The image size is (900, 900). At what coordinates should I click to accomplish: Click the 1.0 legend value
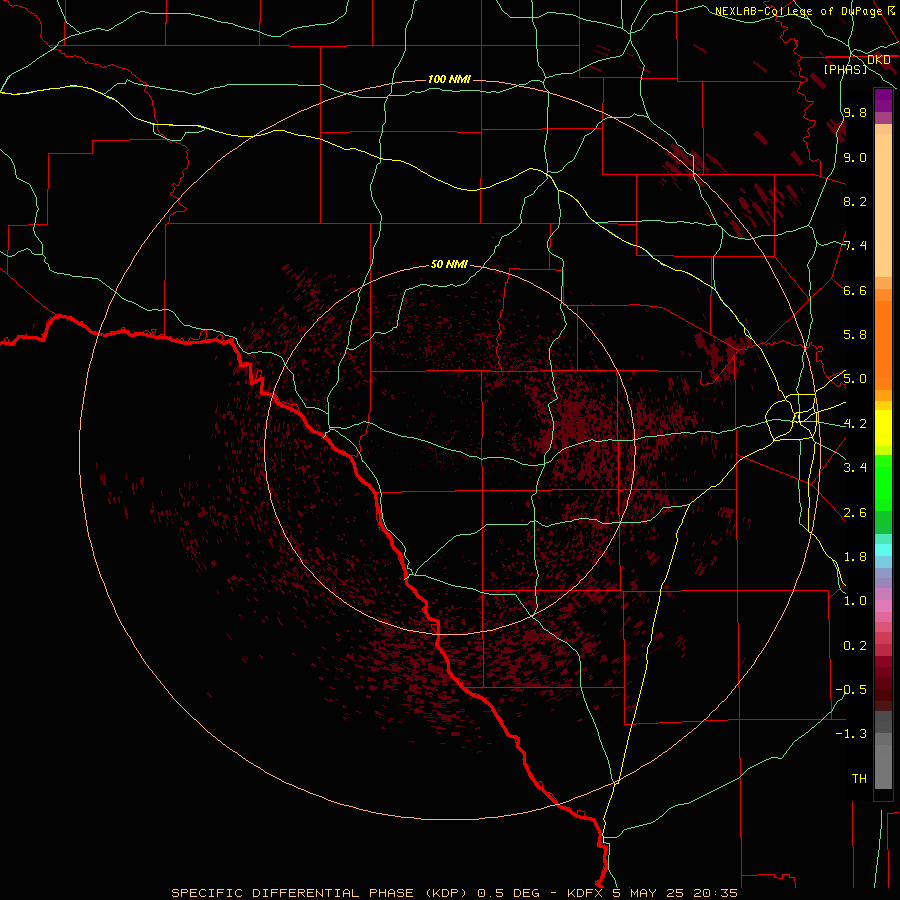pyautogui.click(x=855, y=601)
